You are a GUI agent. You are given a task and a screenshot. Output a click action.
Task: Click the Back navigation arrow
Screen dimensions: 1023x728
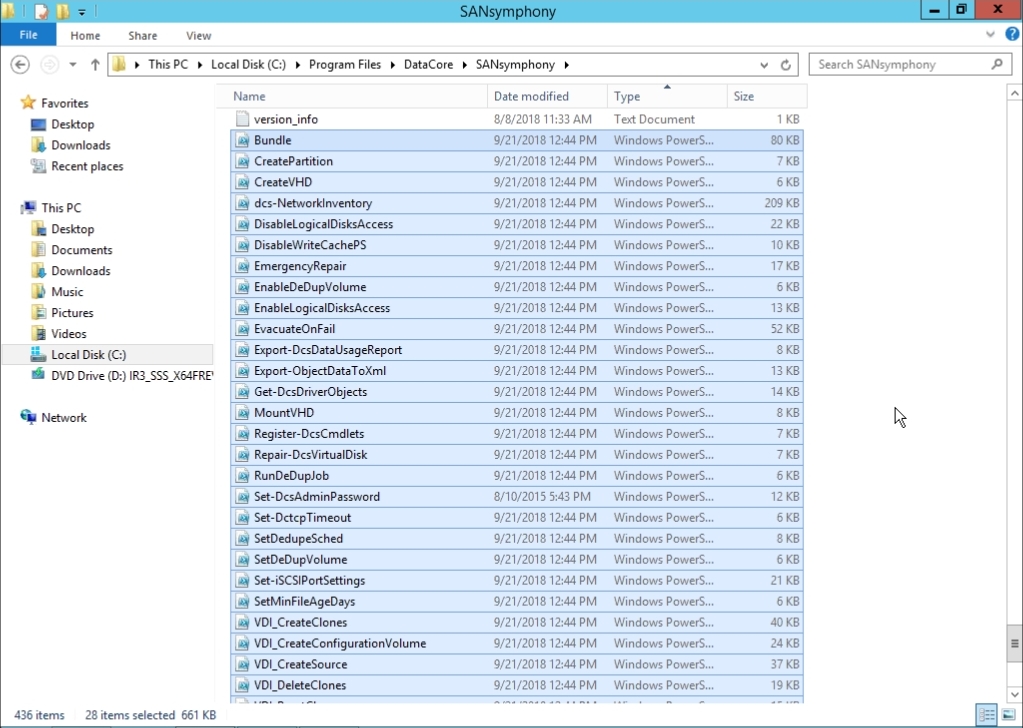(x=20, y=65)
